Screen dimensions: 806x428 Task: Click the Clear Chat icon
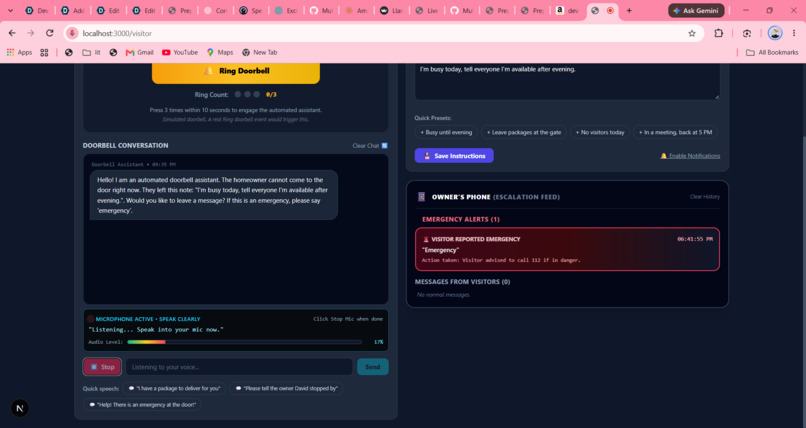[x=384, y=146]
